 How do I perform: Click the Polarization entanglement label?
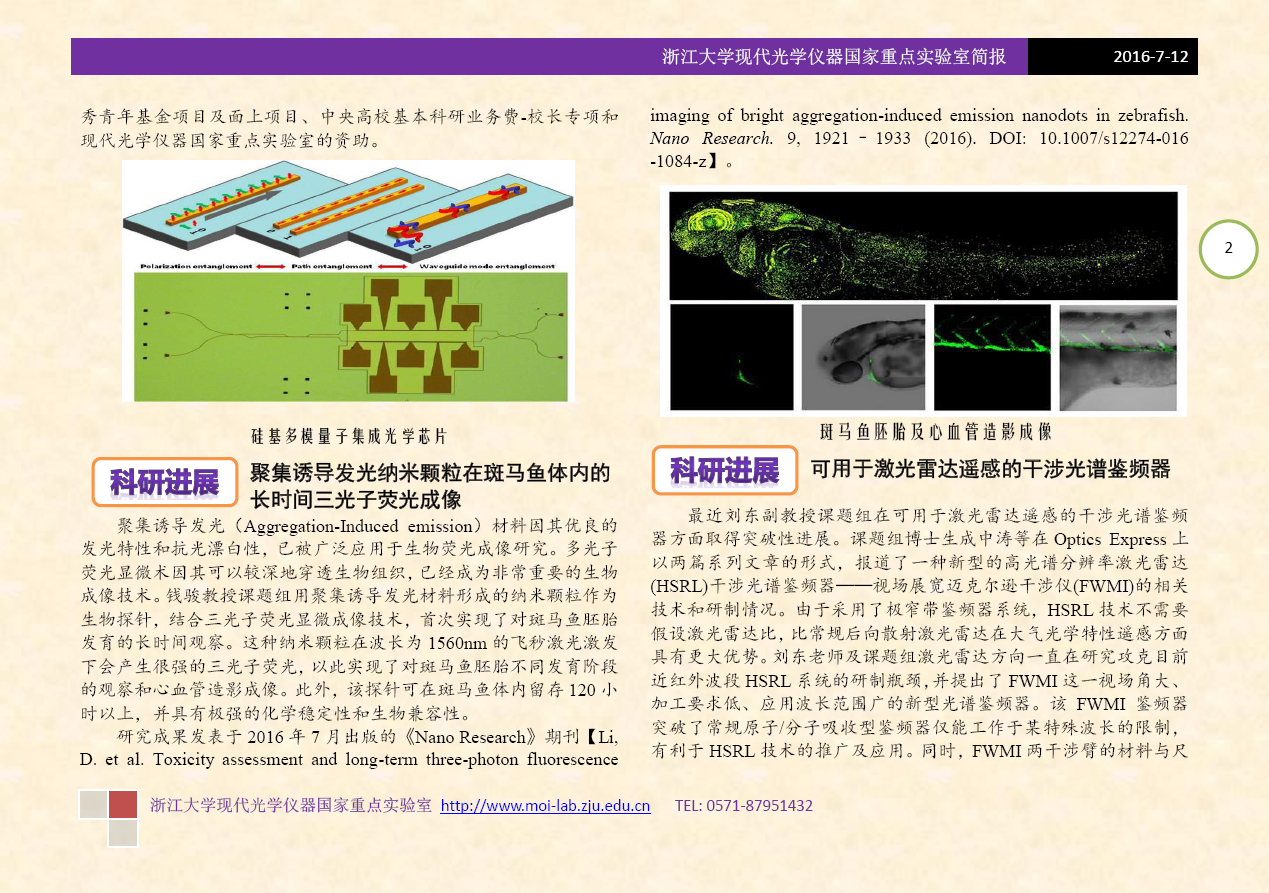[x=196, y=267]
